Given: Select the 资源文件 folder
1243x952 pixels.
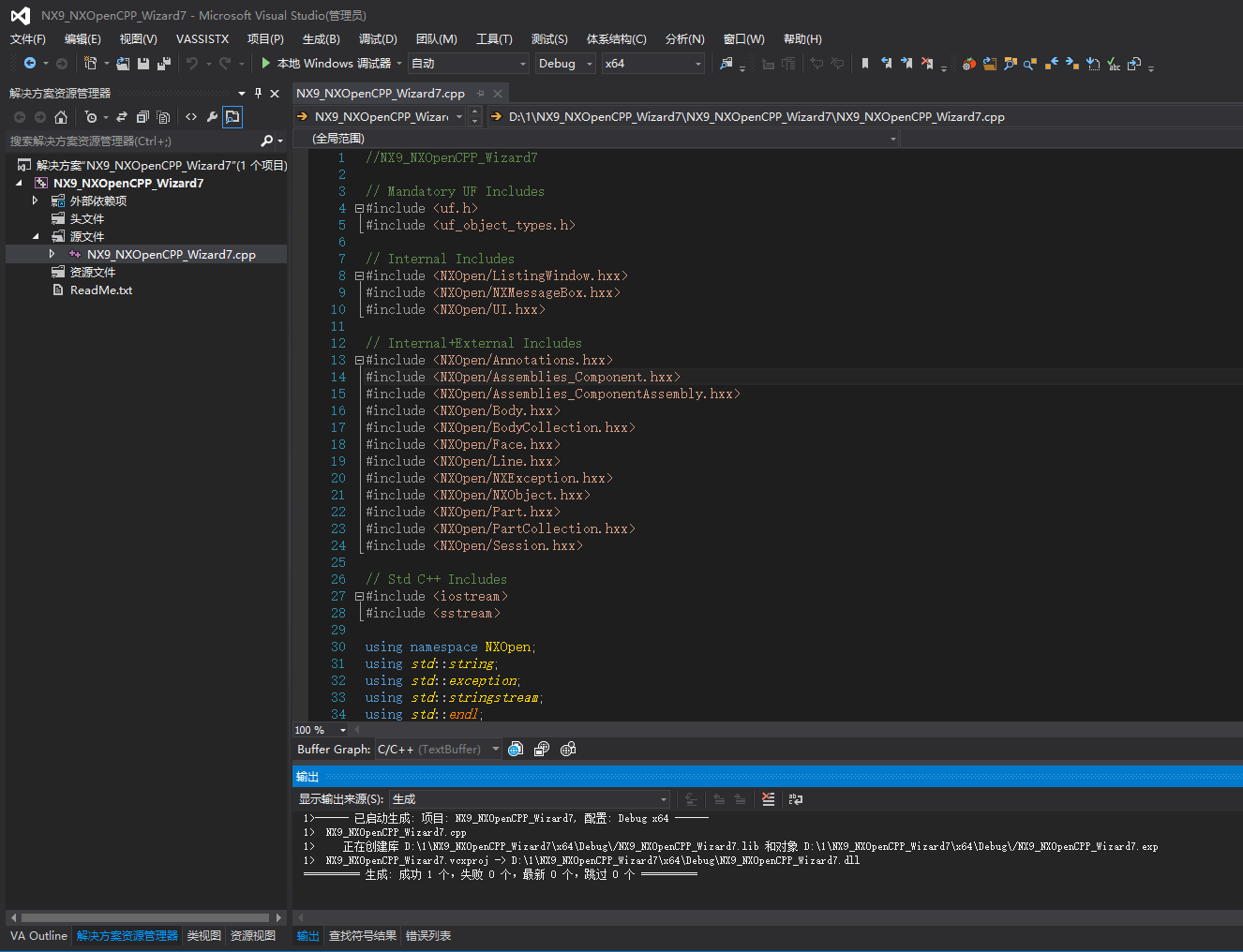Looking at the screenshot, I should [93, 272].
